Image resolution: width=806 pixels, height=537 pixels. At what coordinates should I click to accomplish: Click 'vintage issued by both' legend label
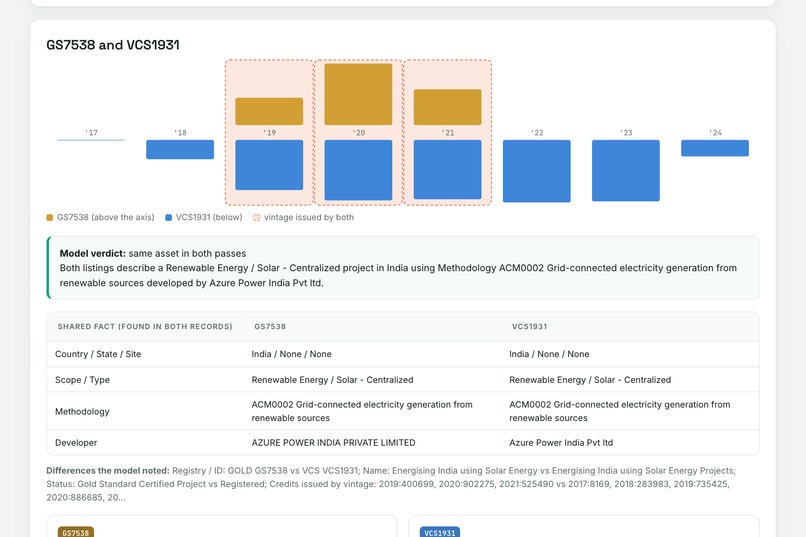(x=309, y=217)
